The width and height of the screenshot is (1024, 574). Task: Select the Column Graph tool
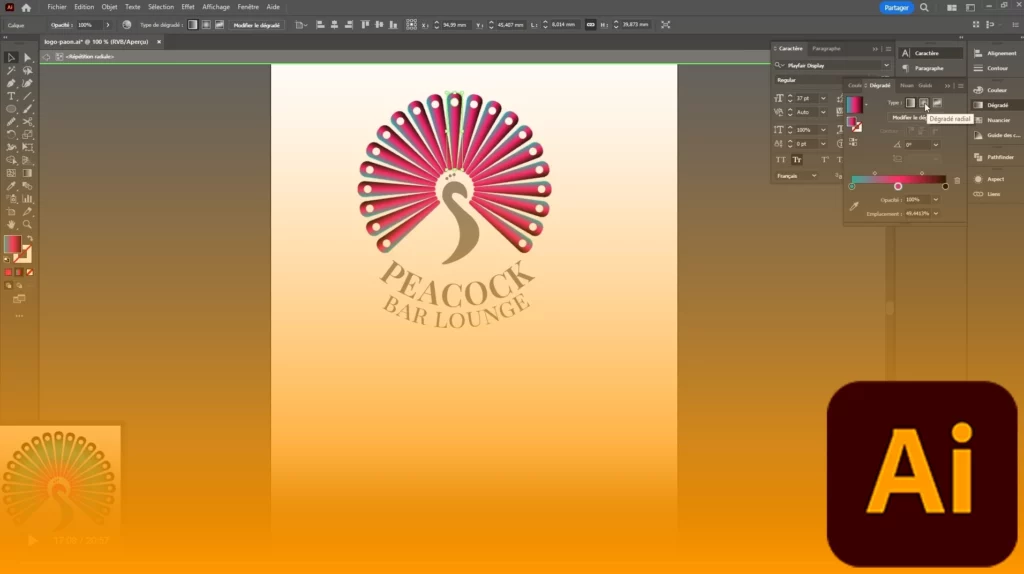(27, 199)
